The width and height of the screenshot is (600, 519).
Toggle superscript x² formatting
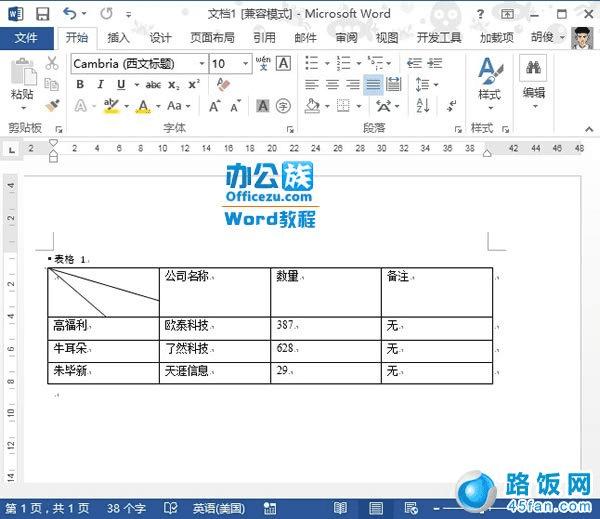(x=194, y=84)
